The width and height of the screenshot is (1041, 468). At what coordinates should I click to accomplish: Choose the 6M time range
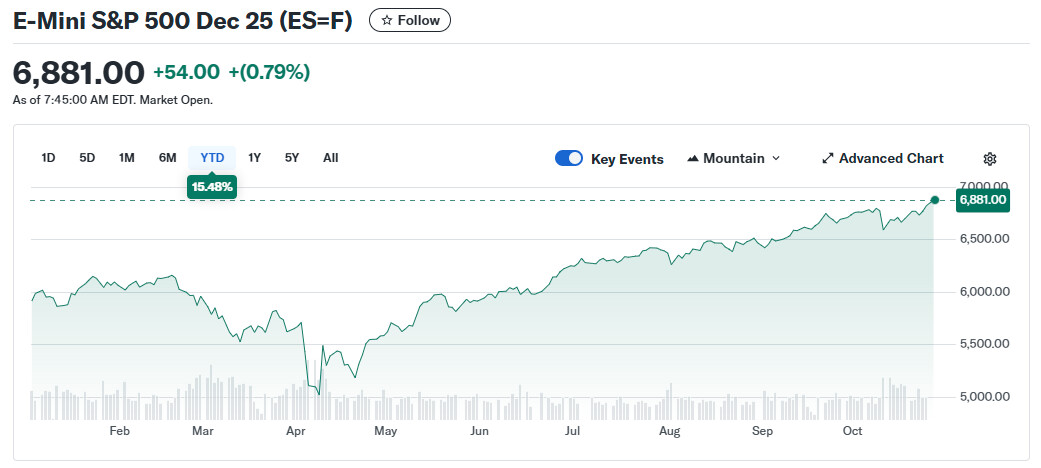[167, 157]
